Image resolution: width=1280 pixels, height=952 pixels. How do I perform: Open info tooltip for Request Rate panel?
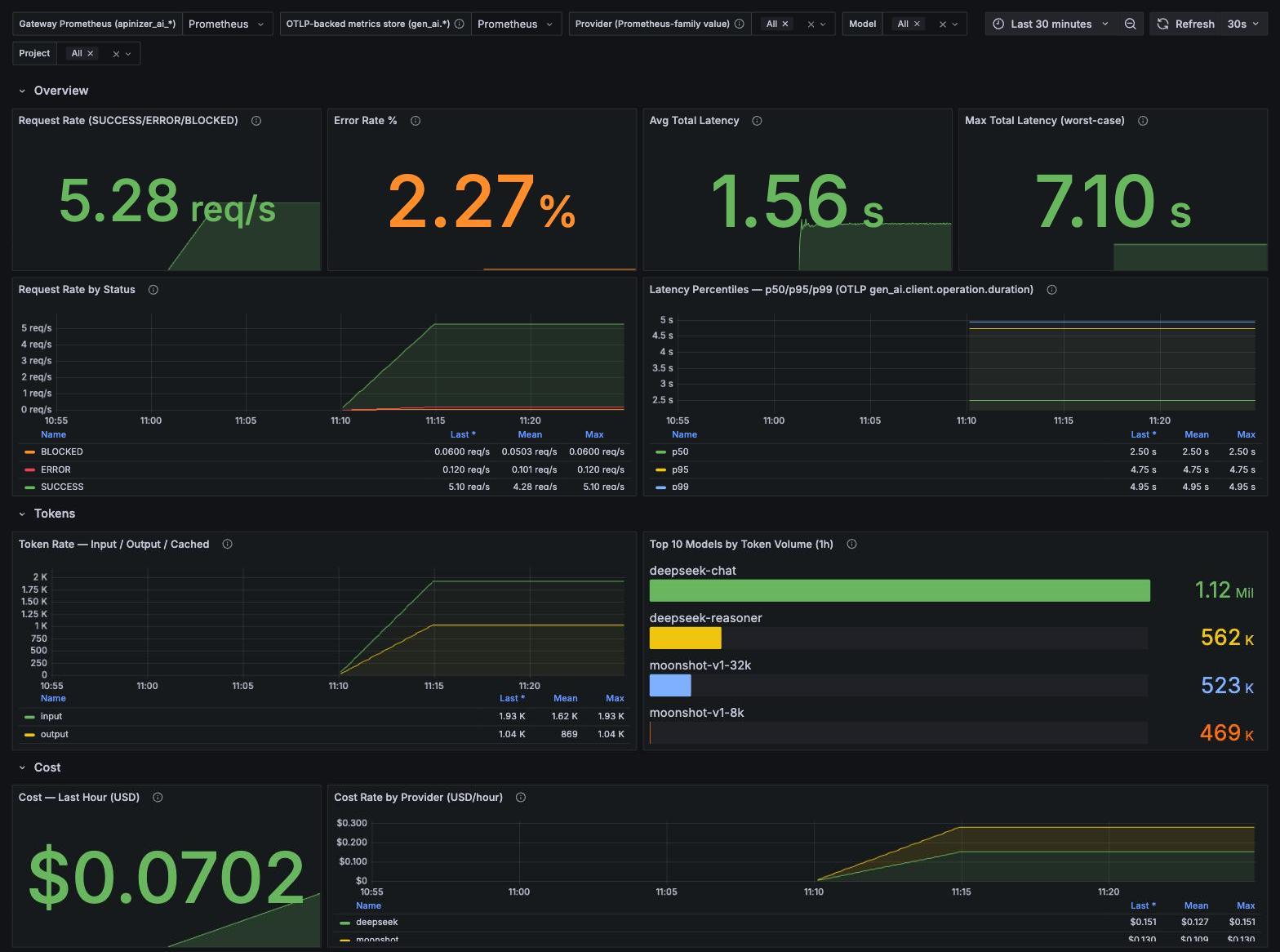pos(256,121)
